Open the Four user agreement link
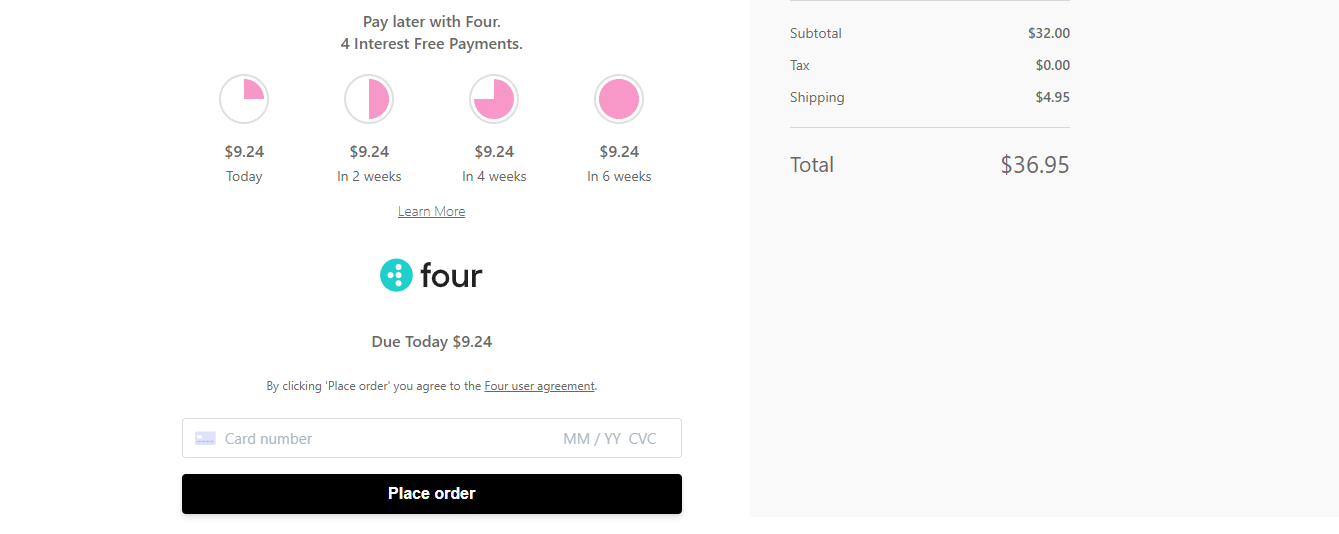The height and width of the screenshot is (534, 1339). coord(539,386)
